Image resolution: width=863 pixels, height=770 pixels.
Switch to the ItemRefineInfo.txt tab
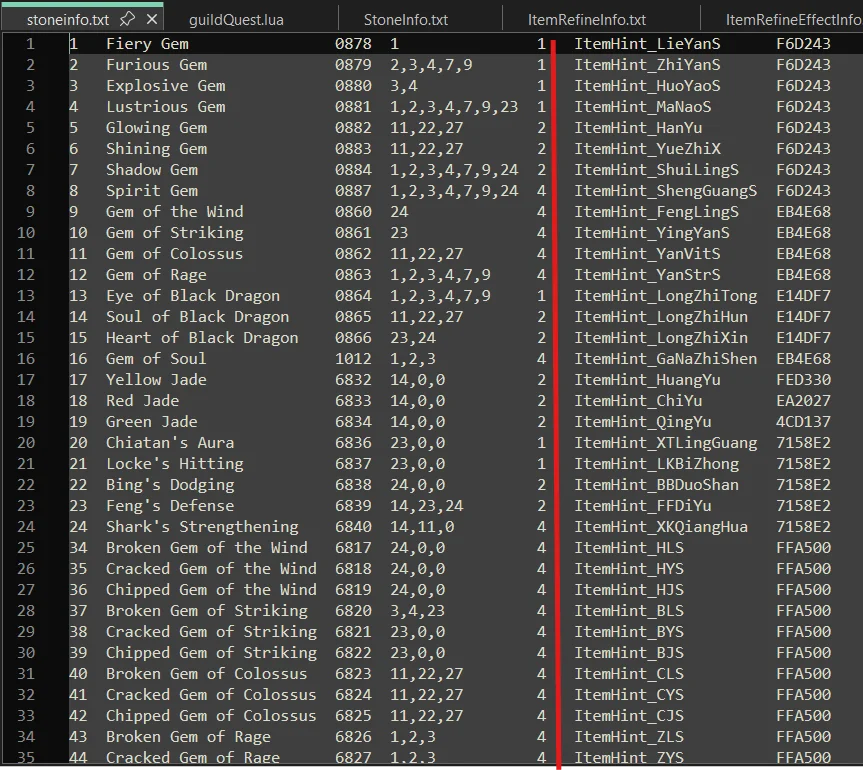coord(587,19)
